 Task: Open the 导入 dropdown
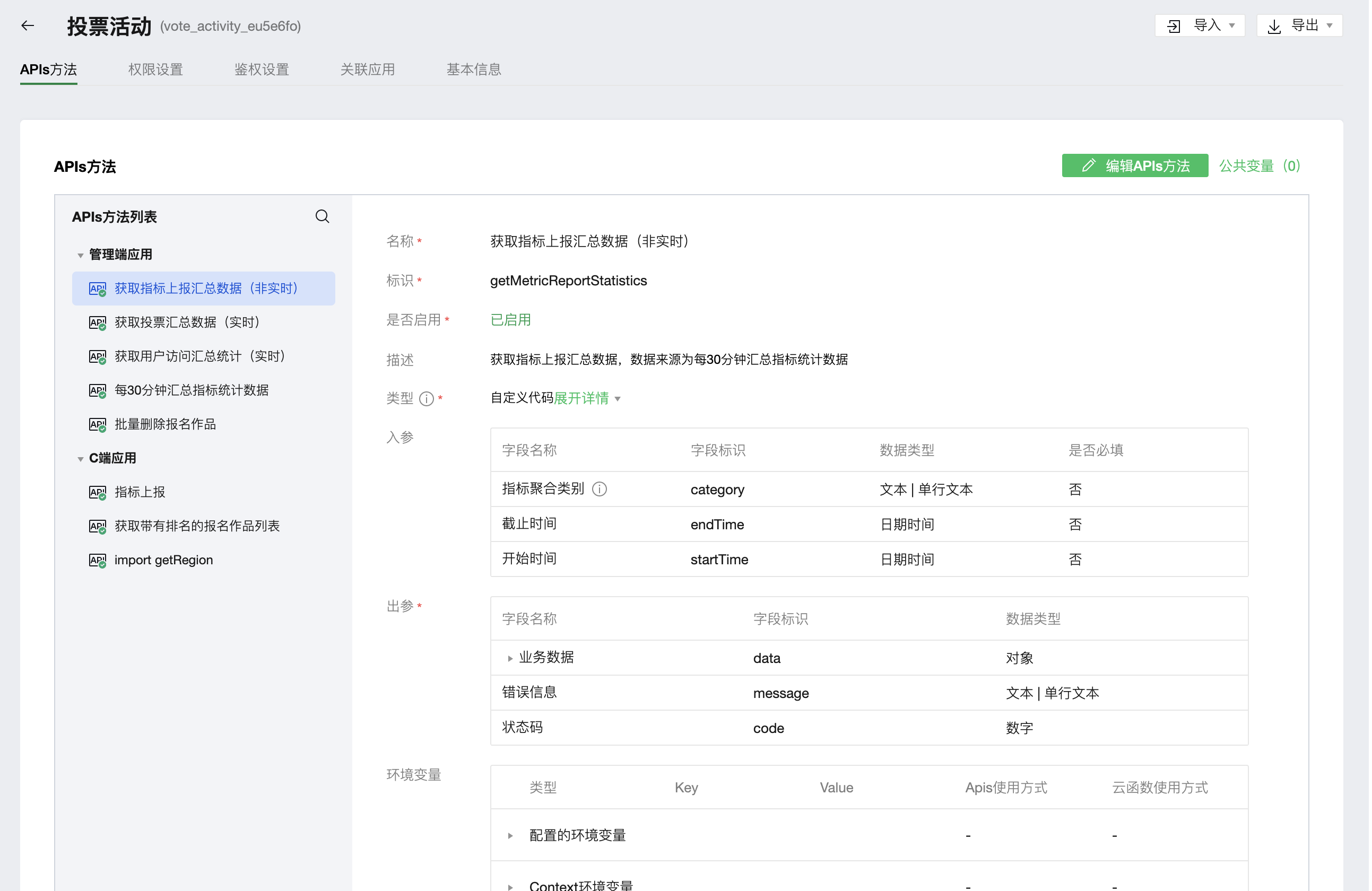[x=1200, y=25]
